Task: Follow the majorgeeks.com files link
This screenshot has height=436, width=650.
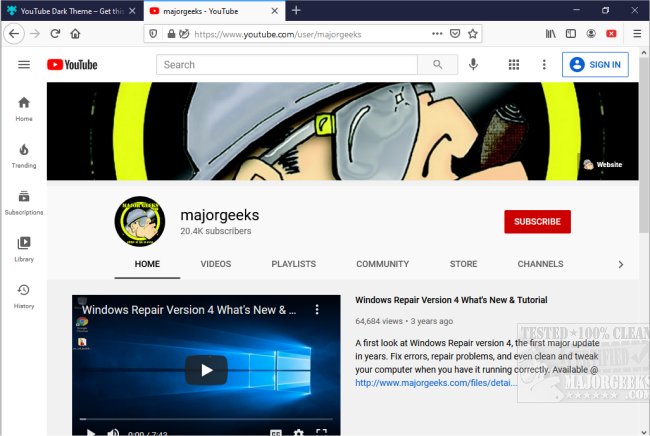Action: (x=436, y=383)
